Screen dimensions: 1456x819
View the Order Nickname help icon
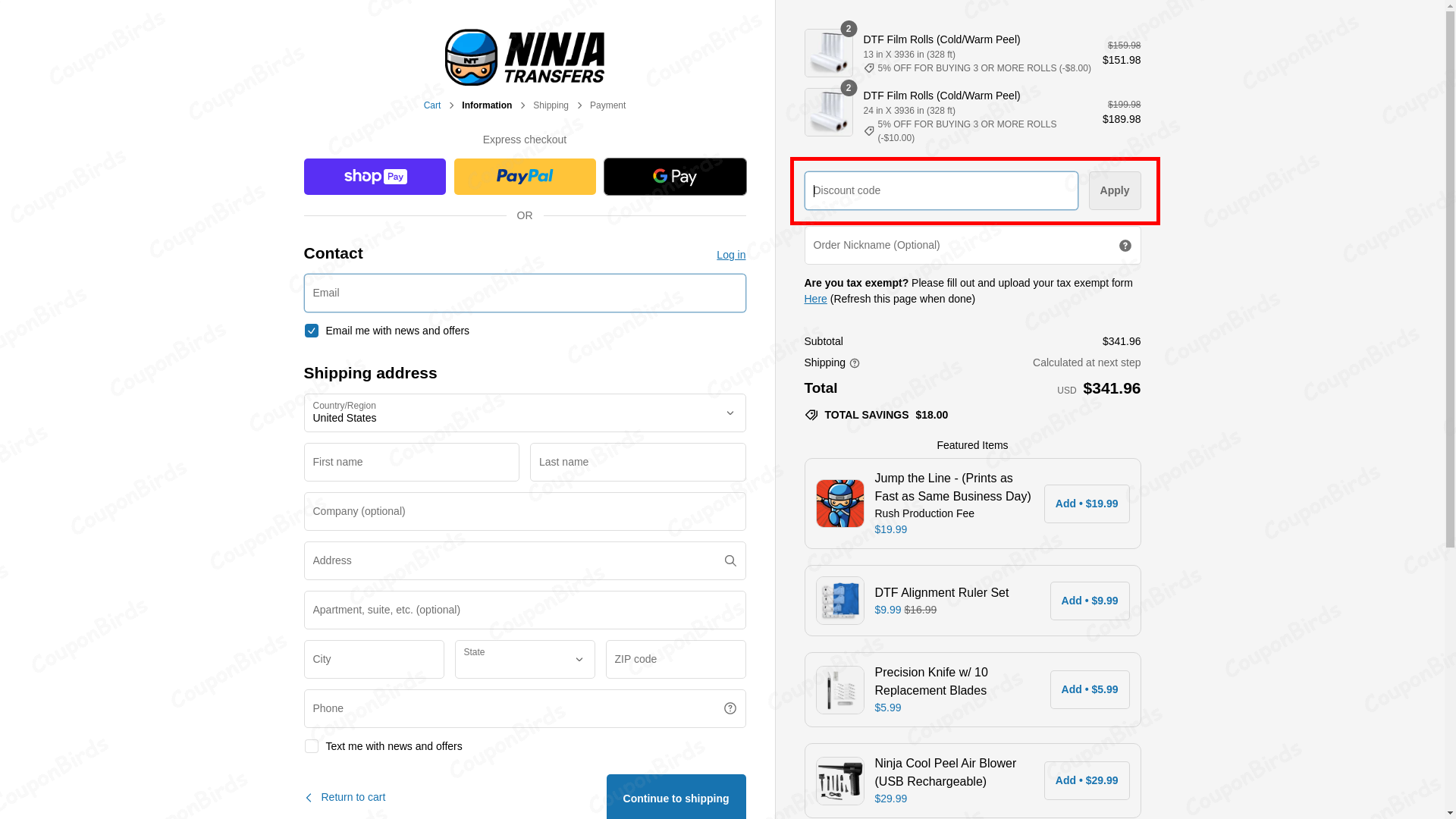click(1125, 245)
